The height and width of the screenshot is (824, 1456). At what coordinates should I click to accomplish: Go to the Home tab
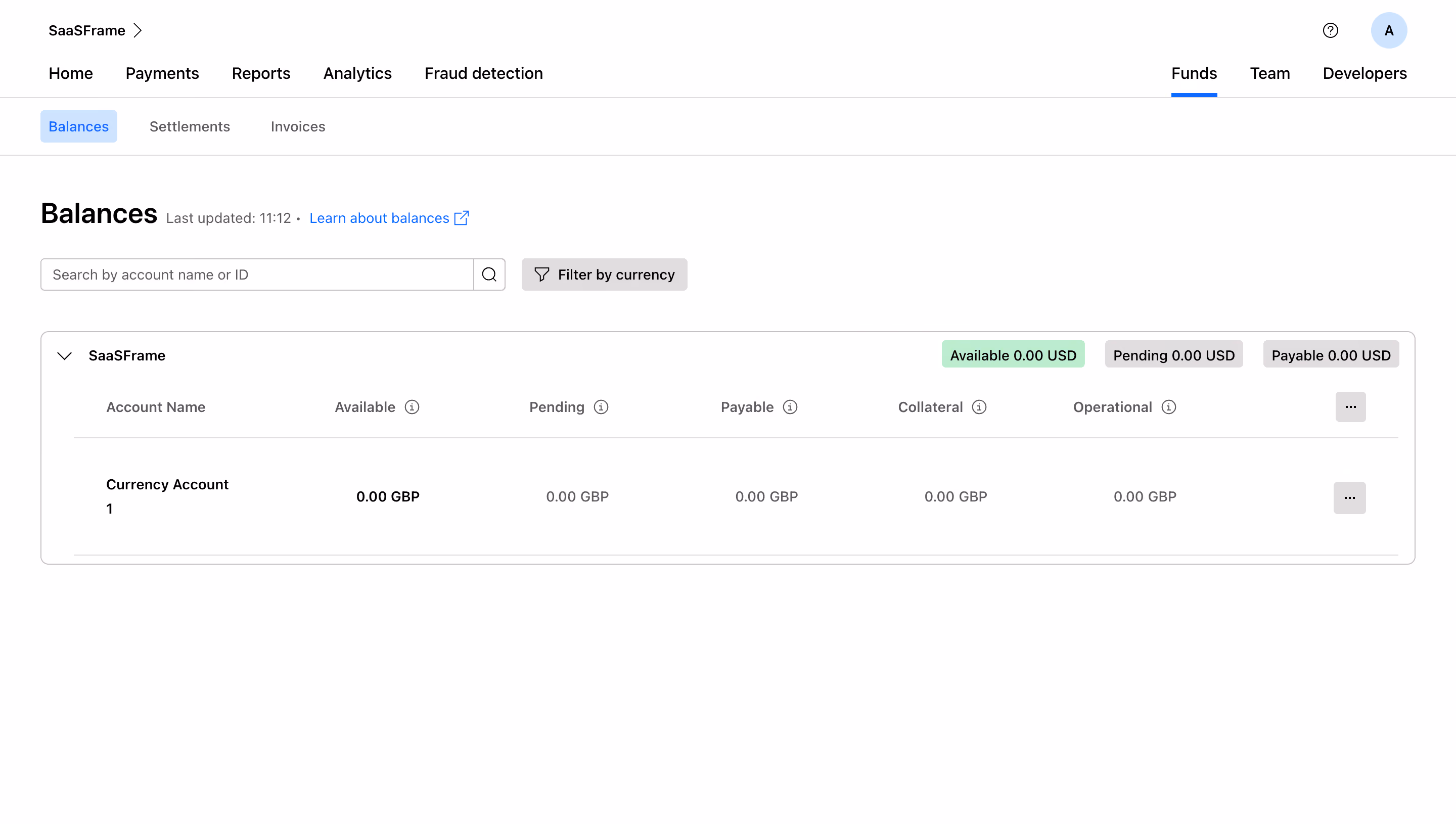[71, 74]
